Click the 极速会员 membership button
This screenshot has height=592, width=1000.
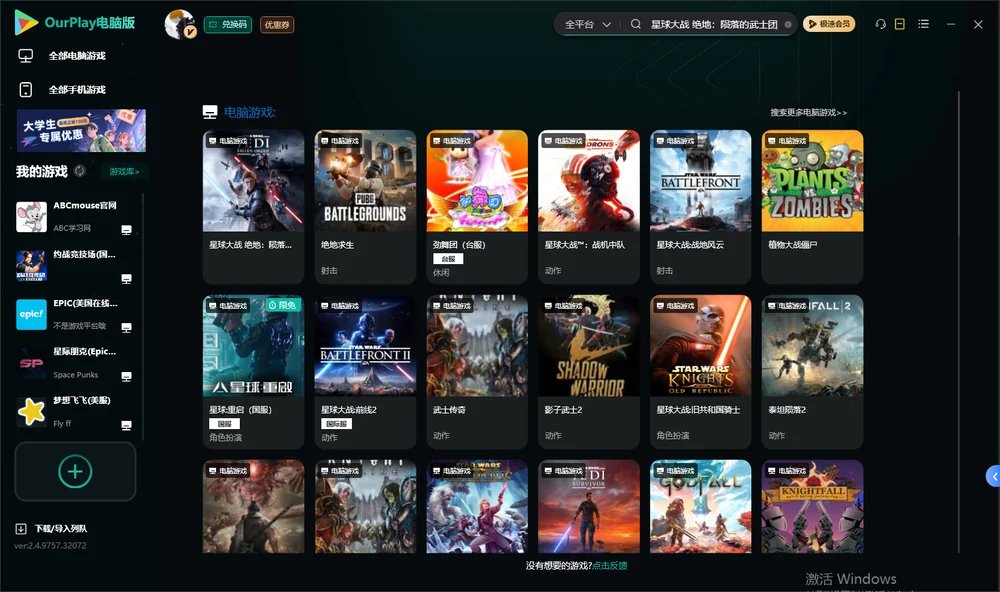coord(829,24)
